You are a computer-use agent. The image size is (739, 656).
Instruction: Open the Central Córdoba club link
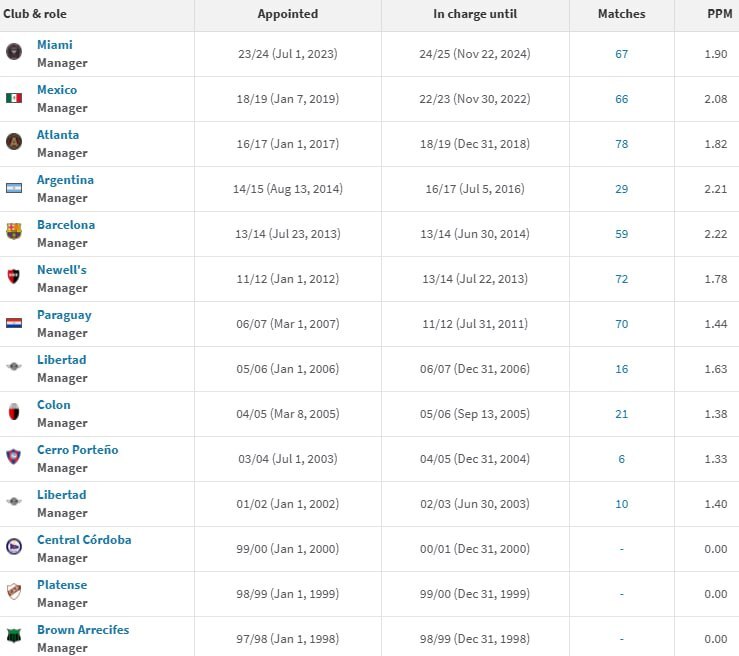[x=84, y=540]
